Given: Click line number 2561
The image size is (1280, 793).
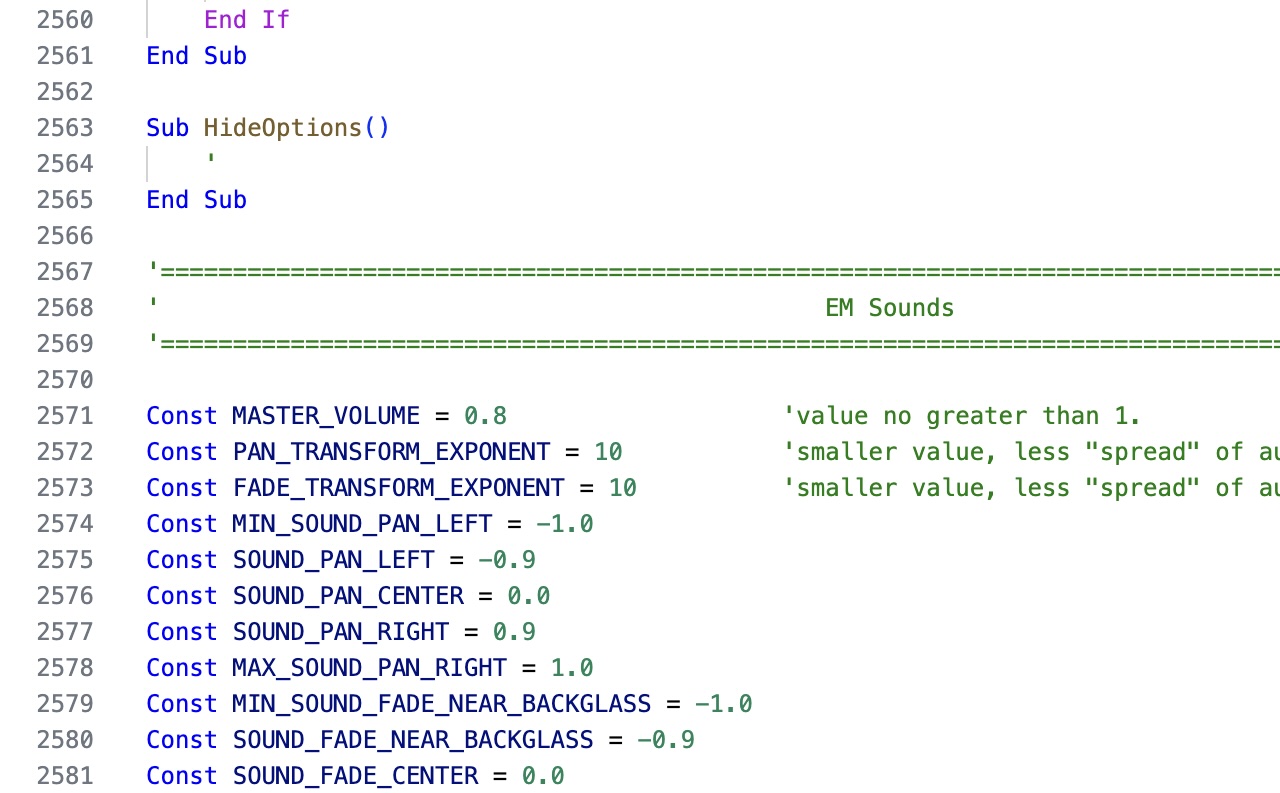Looking at the screenshot, I should (65, 56).
